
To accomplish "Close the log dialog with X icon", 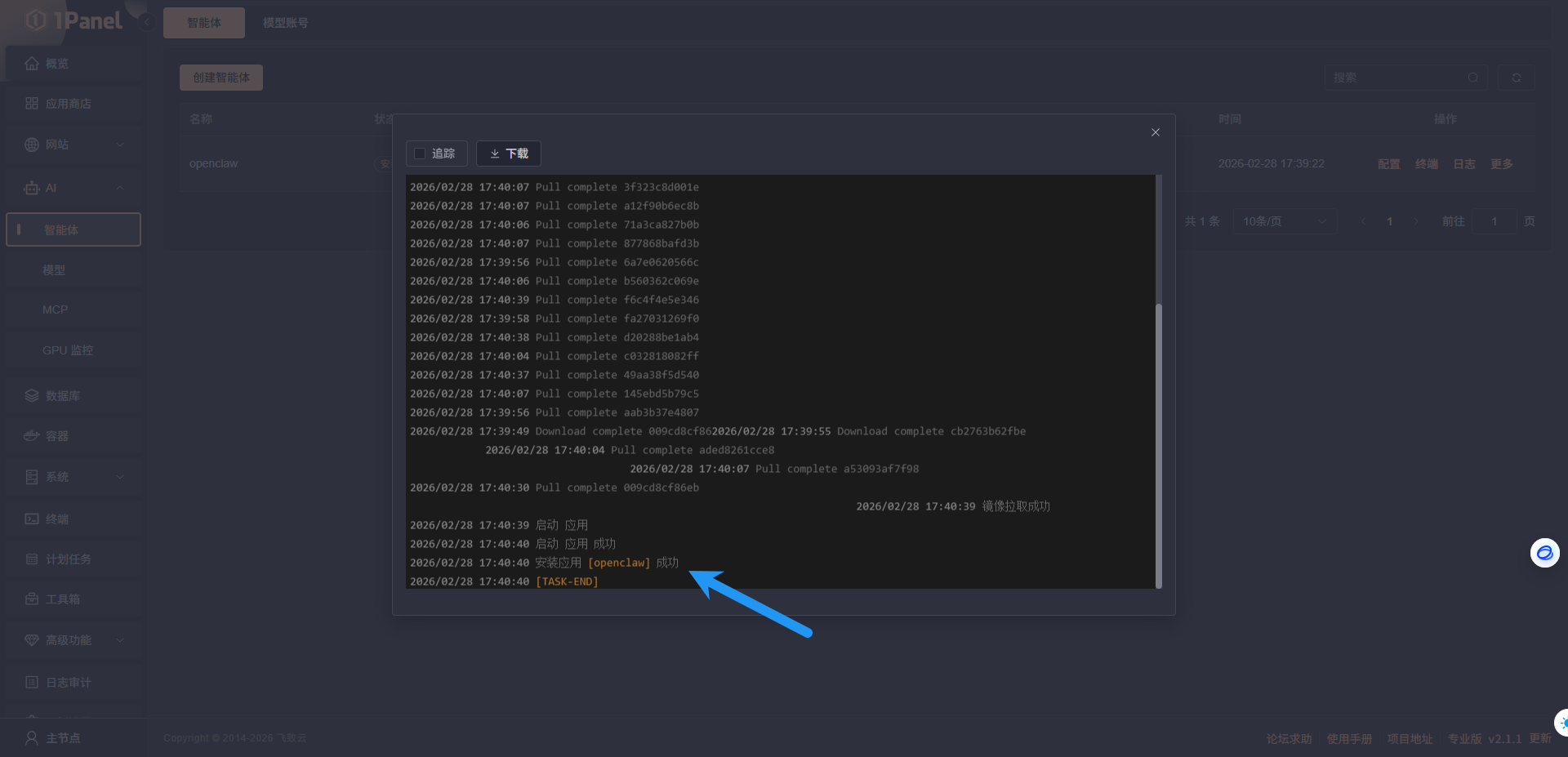I will pyautogui.click(x=1155, y=132).
